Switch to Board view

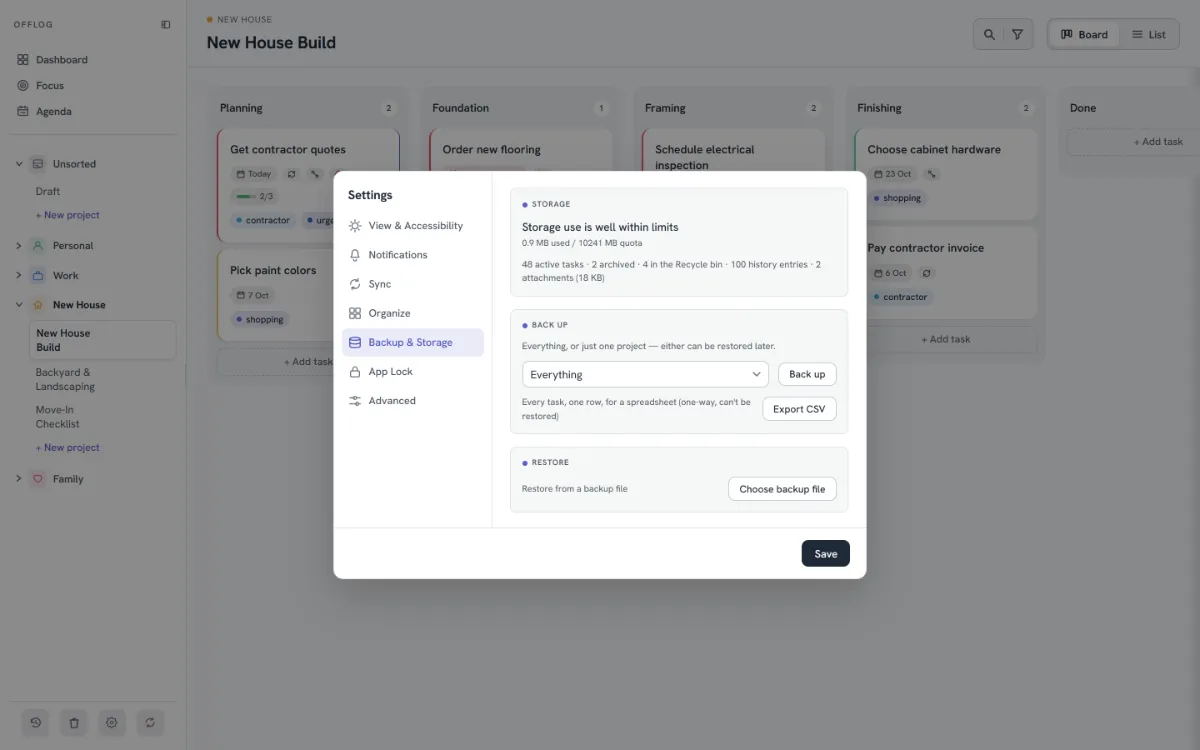click(1084, 35)
